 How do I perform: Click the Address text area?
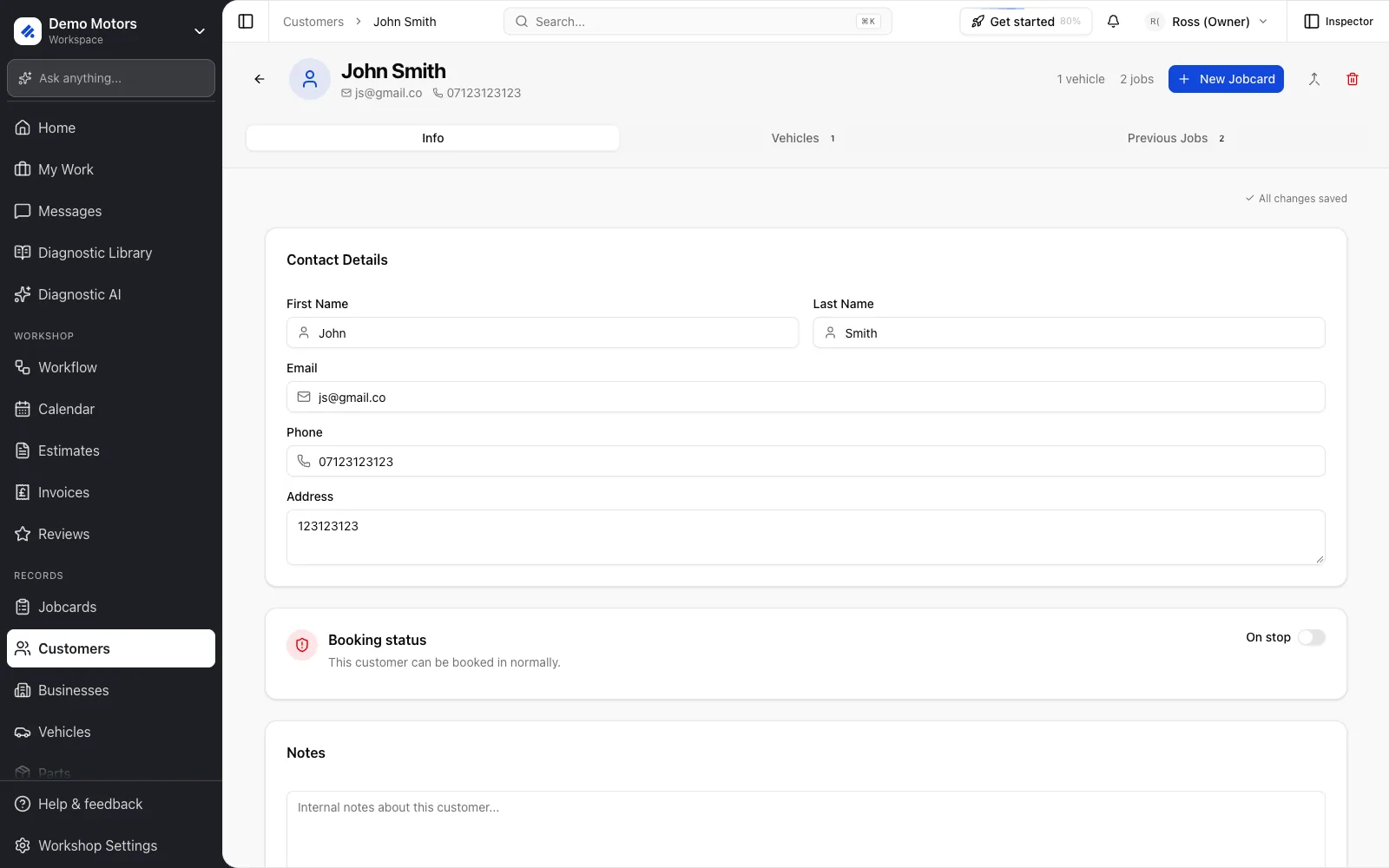(806, 537)
